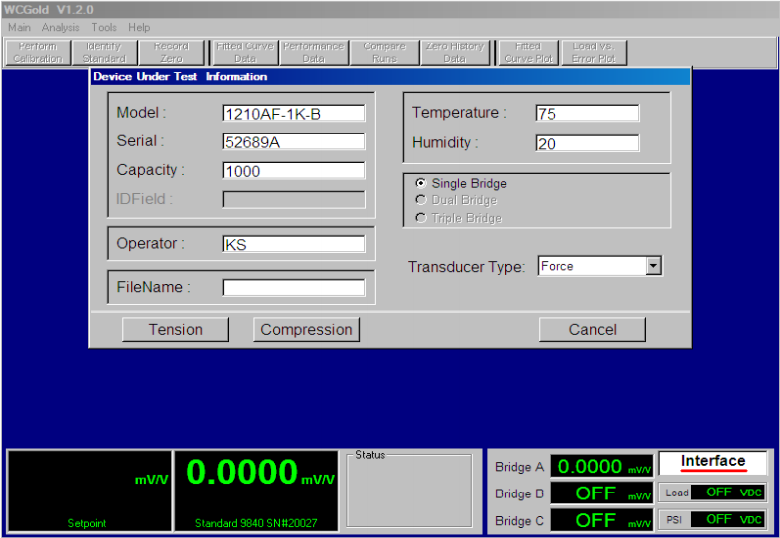Open the Tools menu
780x538 pixels.
(104, 28)
